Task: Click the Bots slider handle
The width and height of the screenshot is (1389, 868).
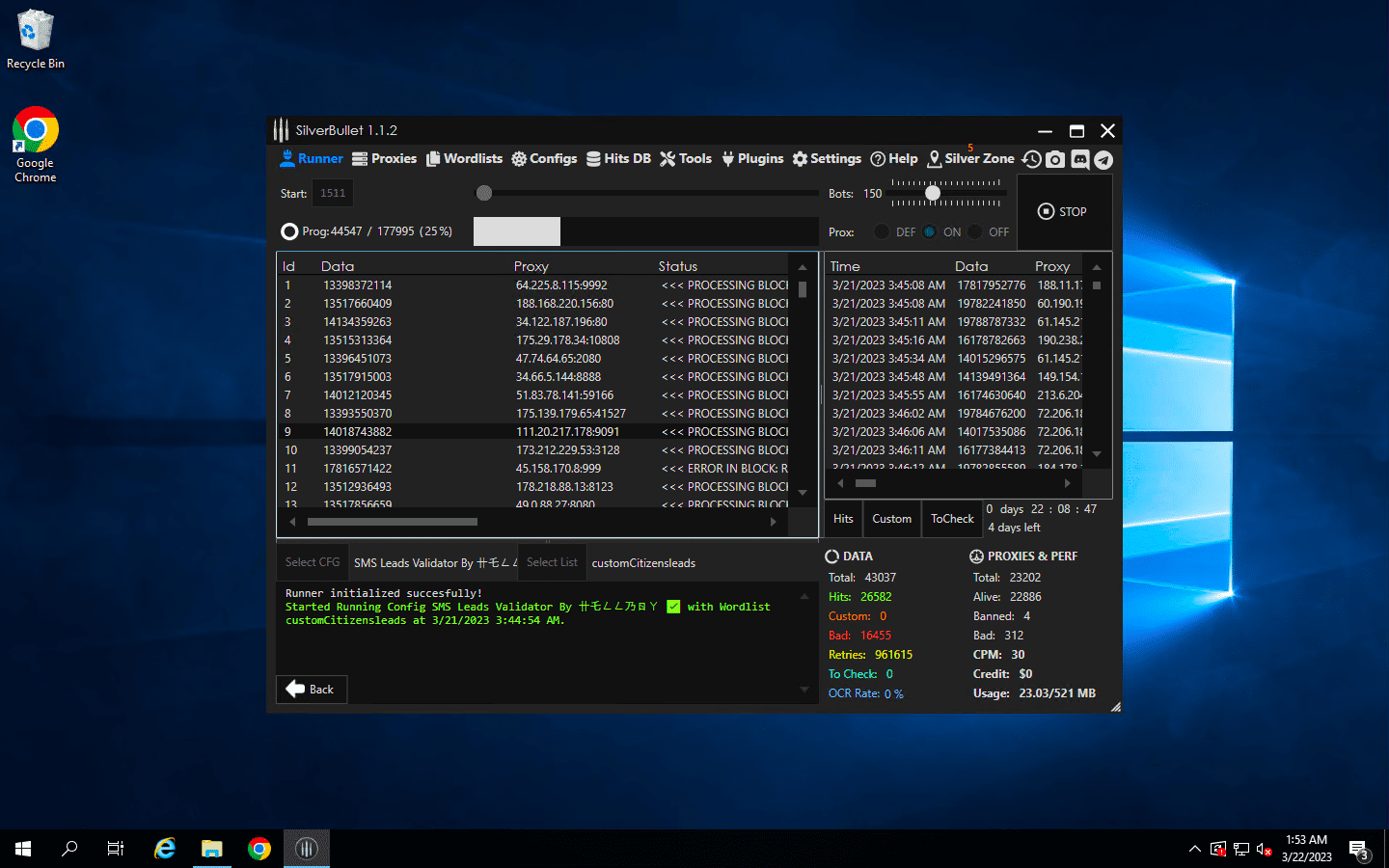Action: tap(933, 193)
